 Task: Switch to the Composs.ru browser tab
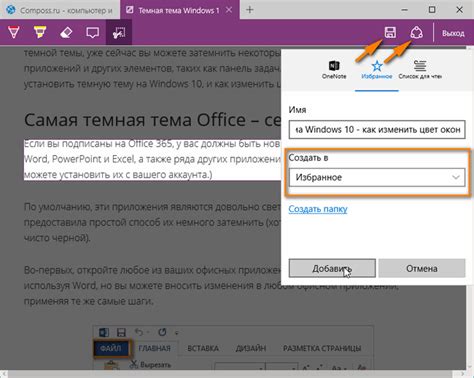59,10
